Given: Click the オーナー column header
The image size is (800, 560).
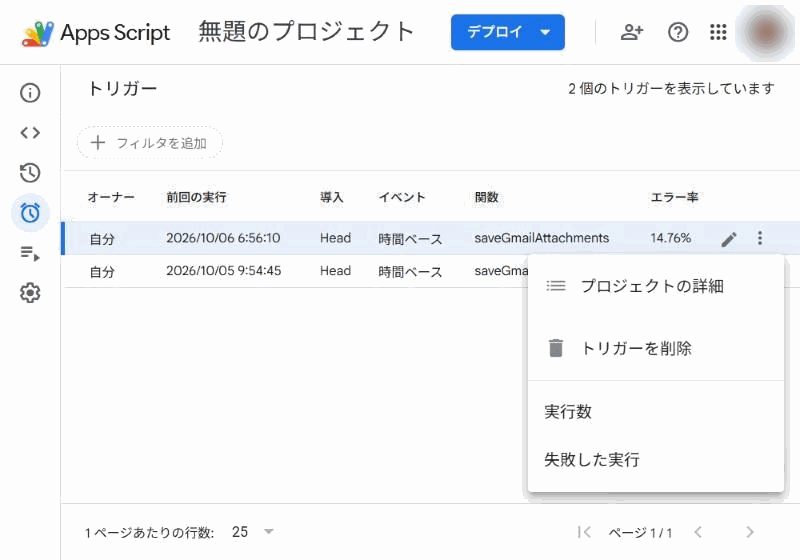Looking at the screenshot, I should 111,197.
